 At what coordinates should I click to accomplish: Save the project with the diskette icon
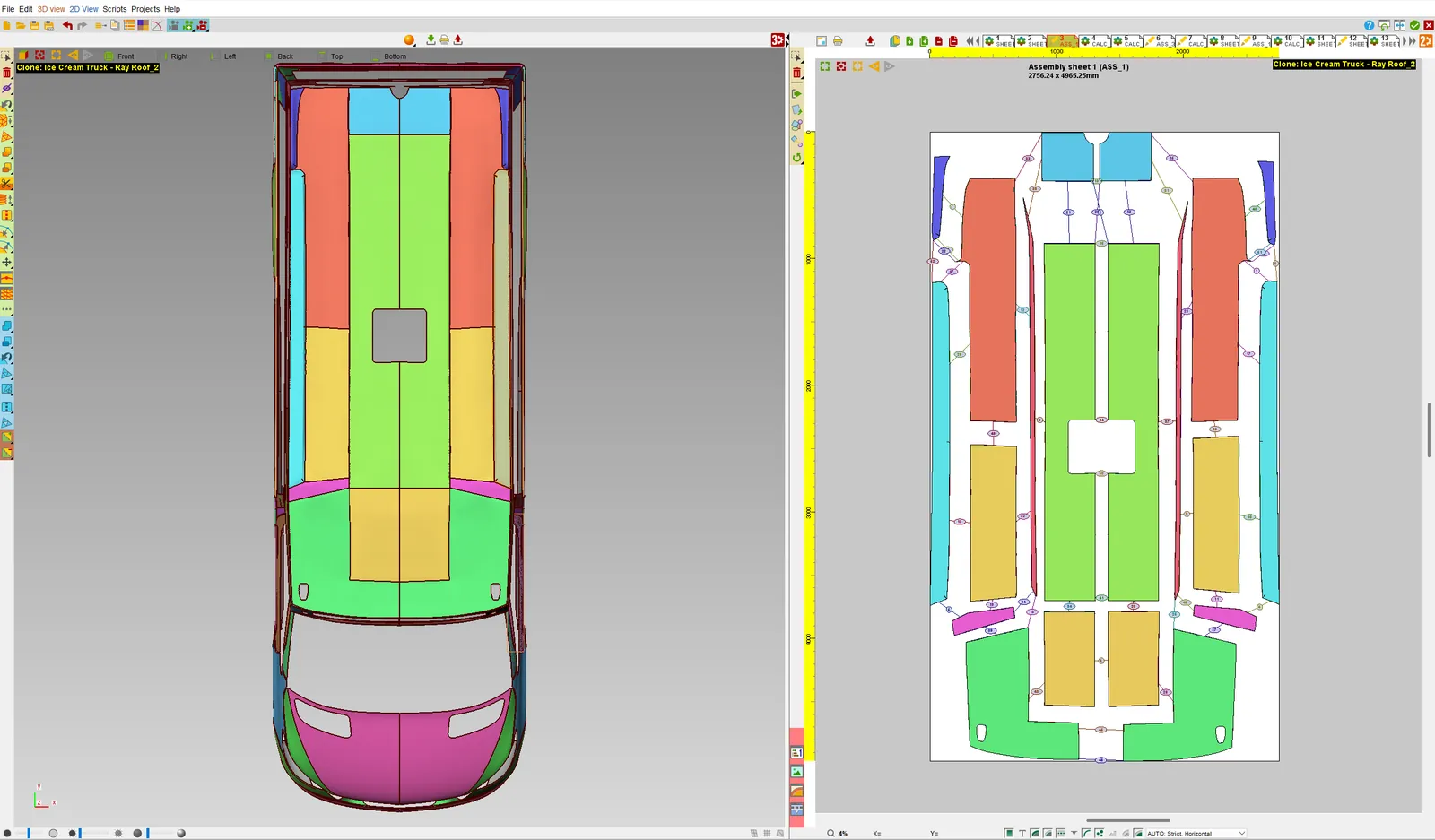tap(35, 26)
